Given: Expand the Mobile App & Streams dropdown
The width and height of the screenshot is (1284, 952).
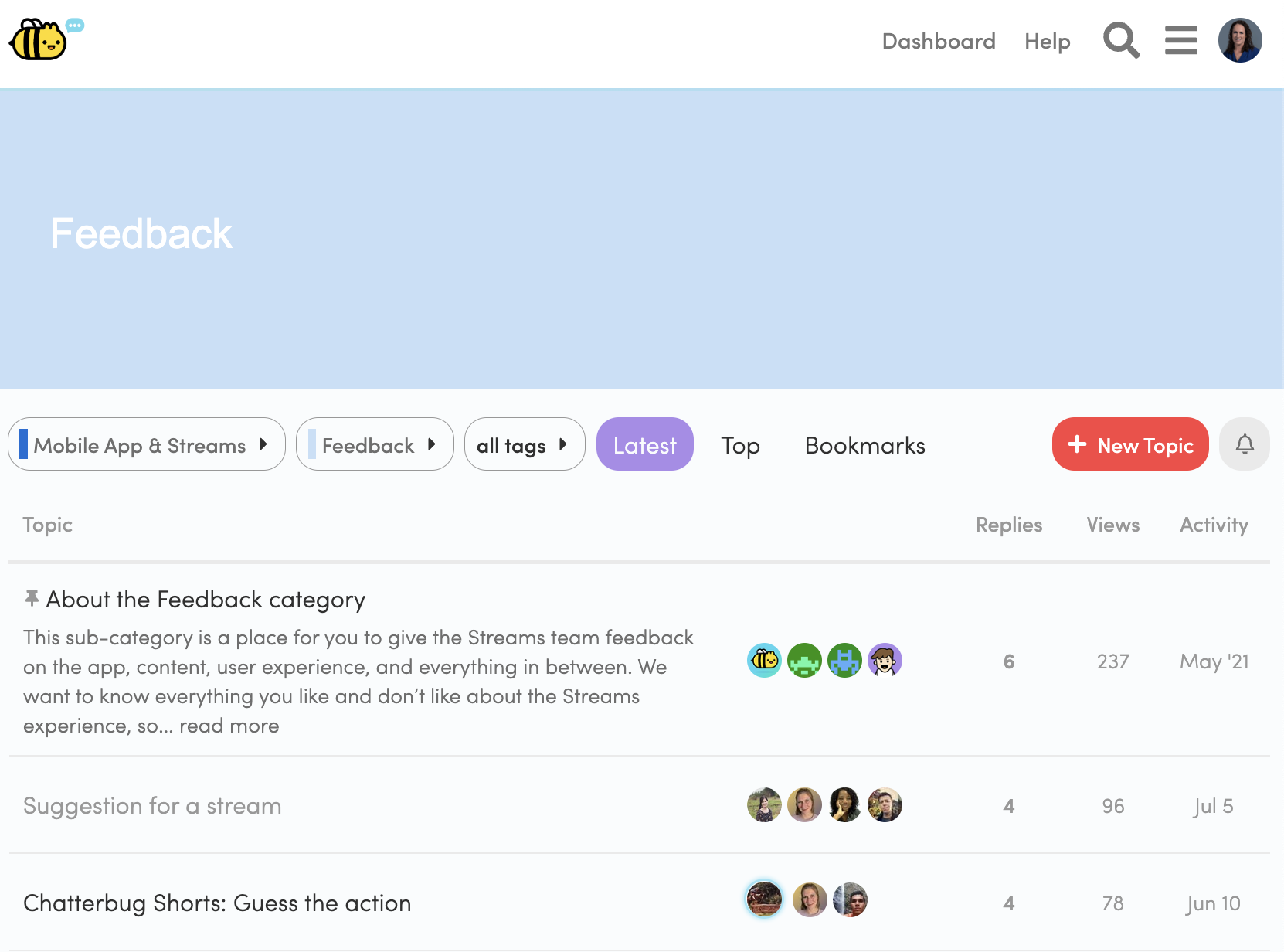Looking at the screenshot, I should pyautogui.click(x=147, y=445).
